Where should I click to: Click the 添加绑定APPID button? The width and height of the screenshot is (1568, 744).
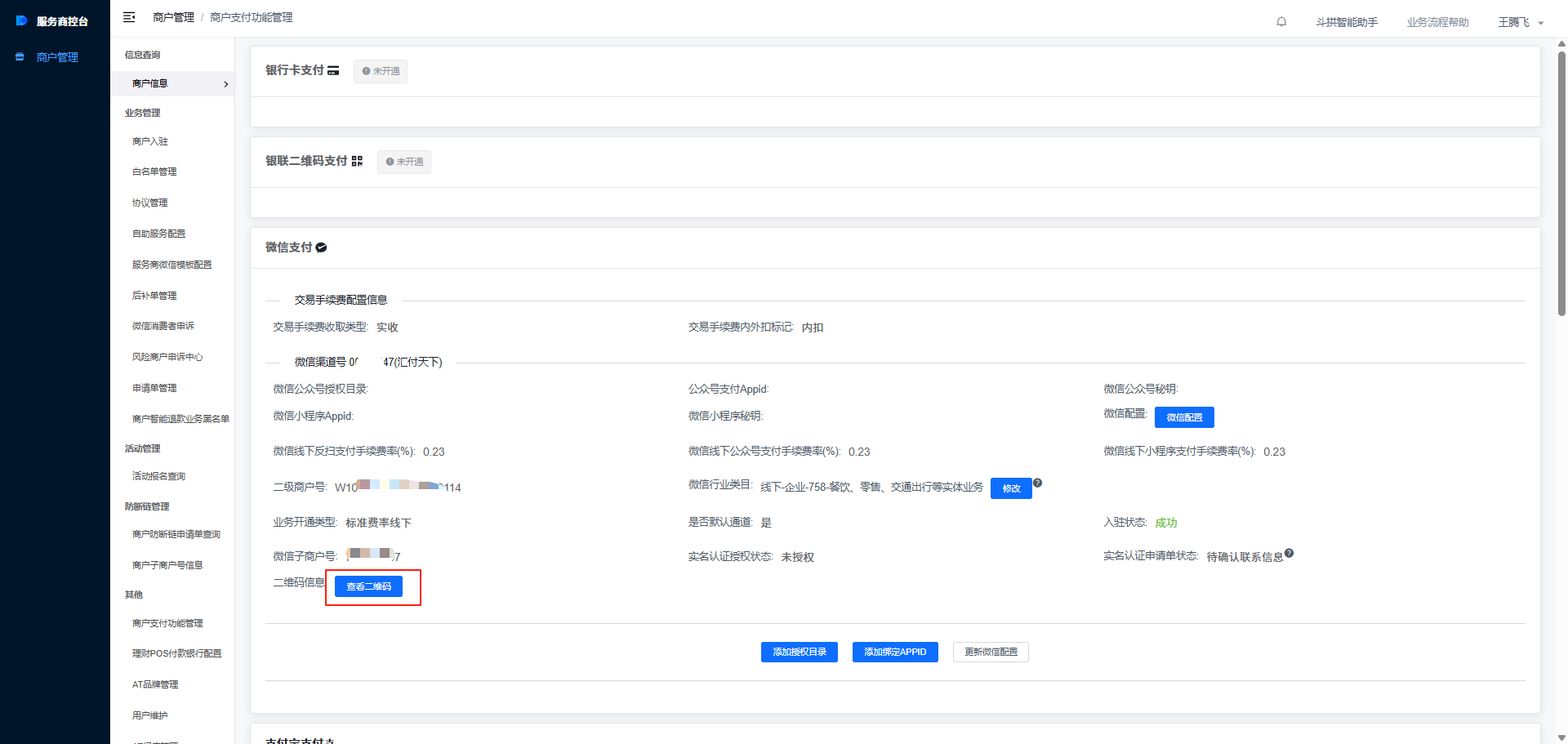[x=895, y=652]
